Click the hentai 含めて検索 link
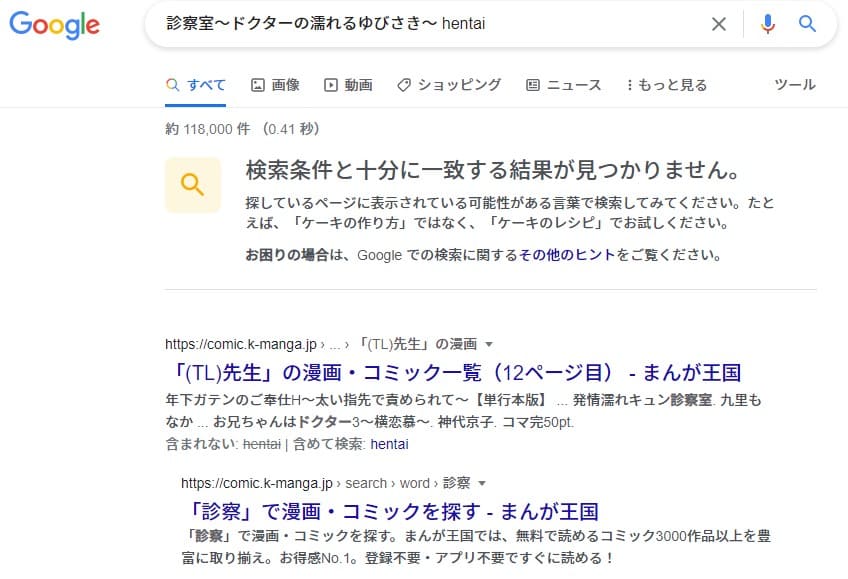 (x=389, y=444)
